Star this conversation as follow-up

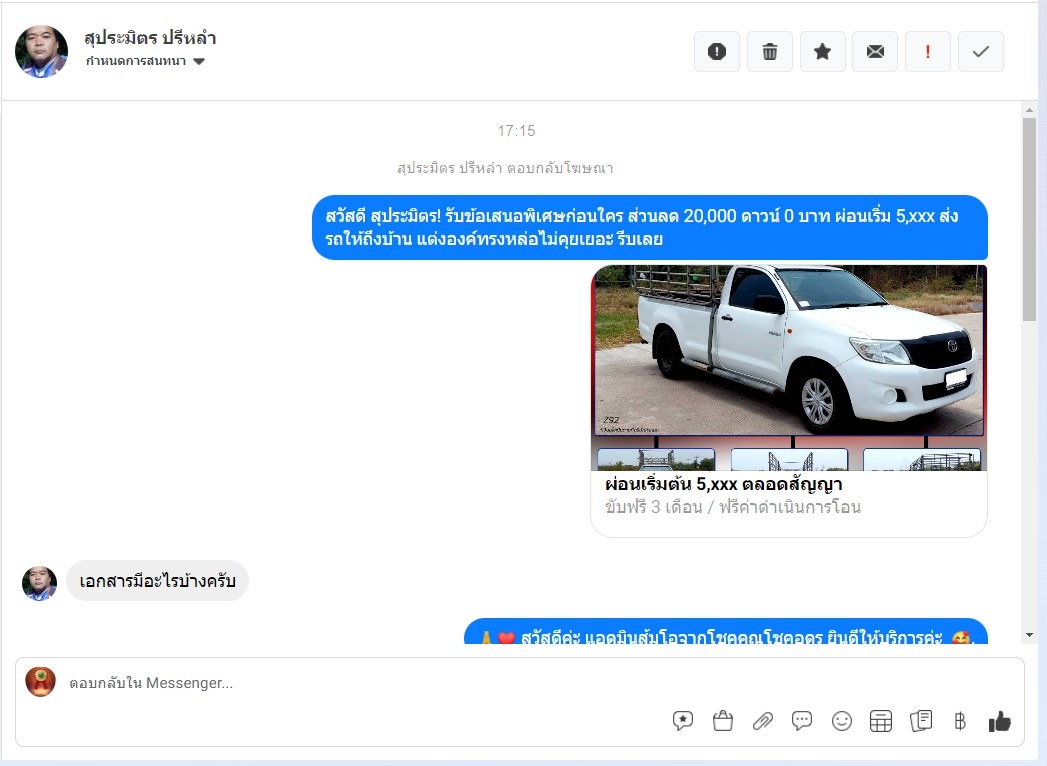pyautogui.click(x=822, y=51)
